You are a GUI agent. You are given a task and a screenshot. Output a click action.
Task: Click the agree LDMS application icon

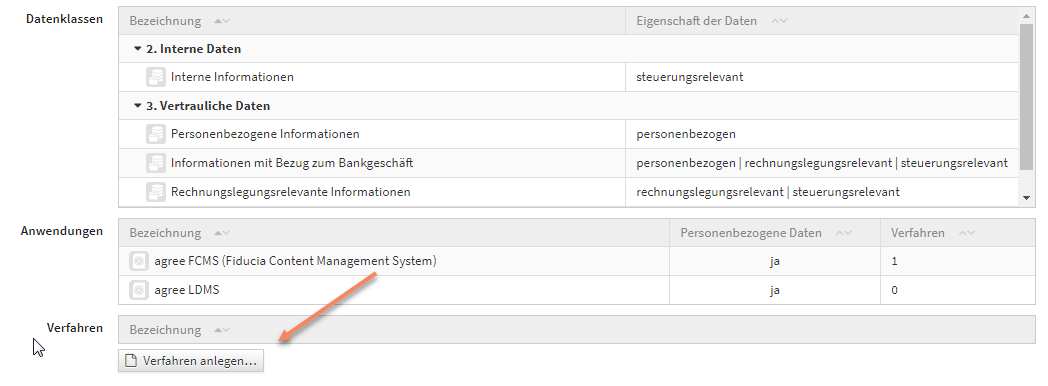tap(138, 291)
